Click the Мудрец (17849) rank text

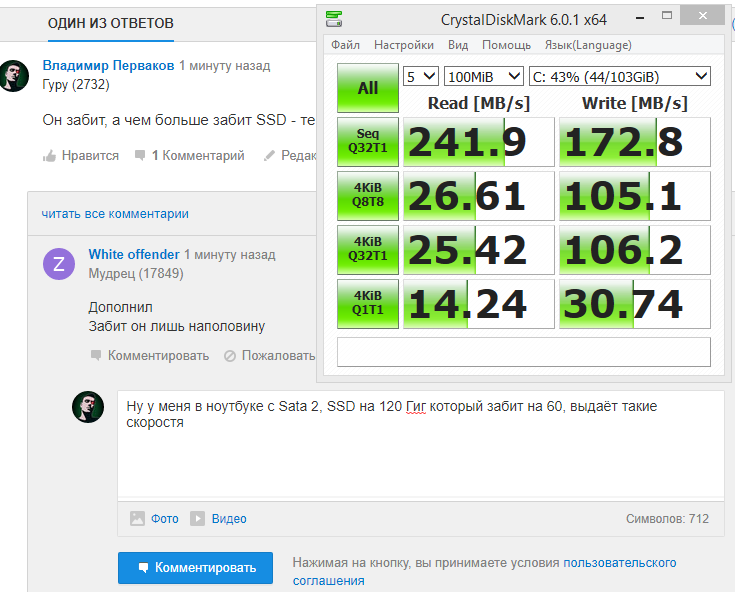point(136,274)
